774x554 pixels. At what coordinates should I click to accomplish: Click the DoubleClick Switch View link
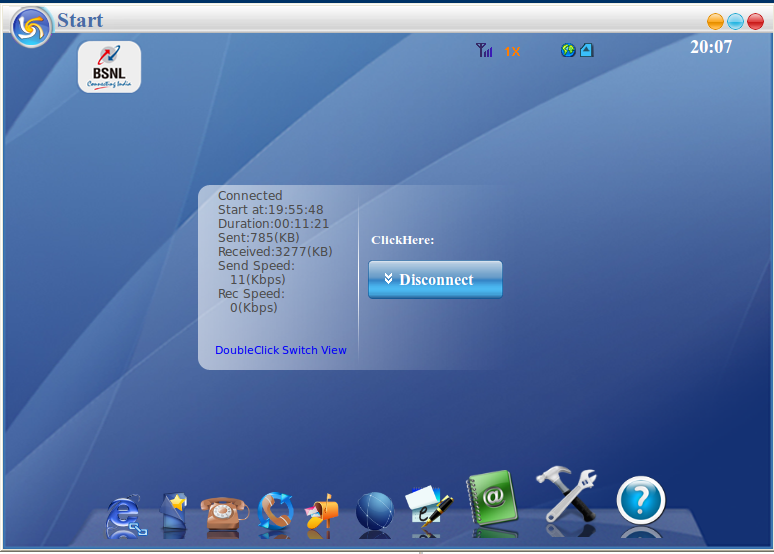tap(280, 350)
